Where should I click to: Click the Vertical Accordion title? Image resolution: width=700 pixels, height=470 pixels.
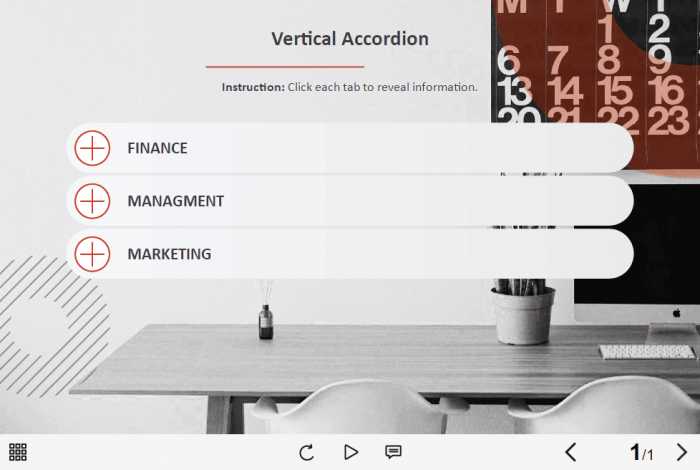(350, 39)
